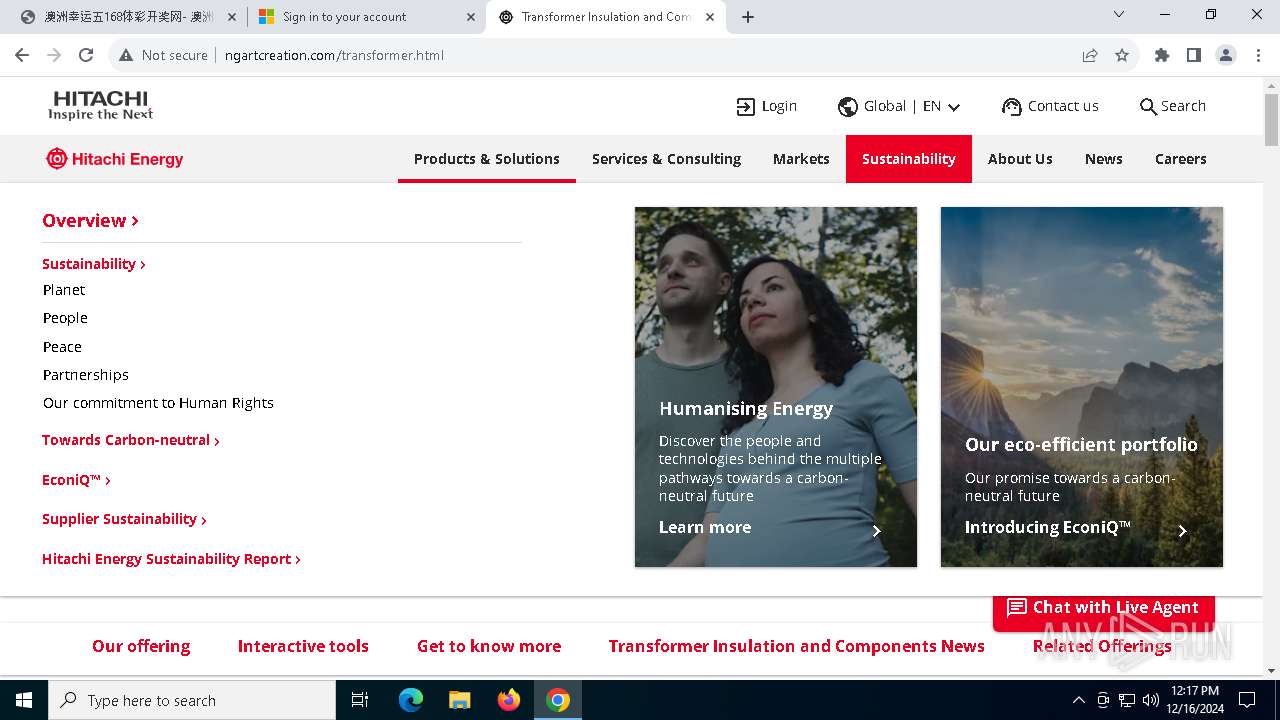Open Chrome profile avatar icon
Viewport: 1280px width, 720px height.
click(1226, 55)
